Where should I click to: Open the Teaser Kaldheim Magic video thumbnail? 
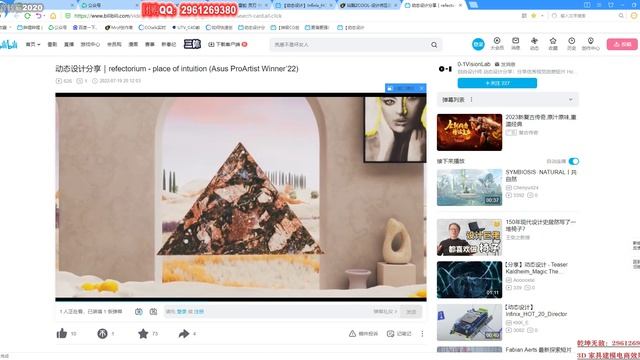coord(469,280)
